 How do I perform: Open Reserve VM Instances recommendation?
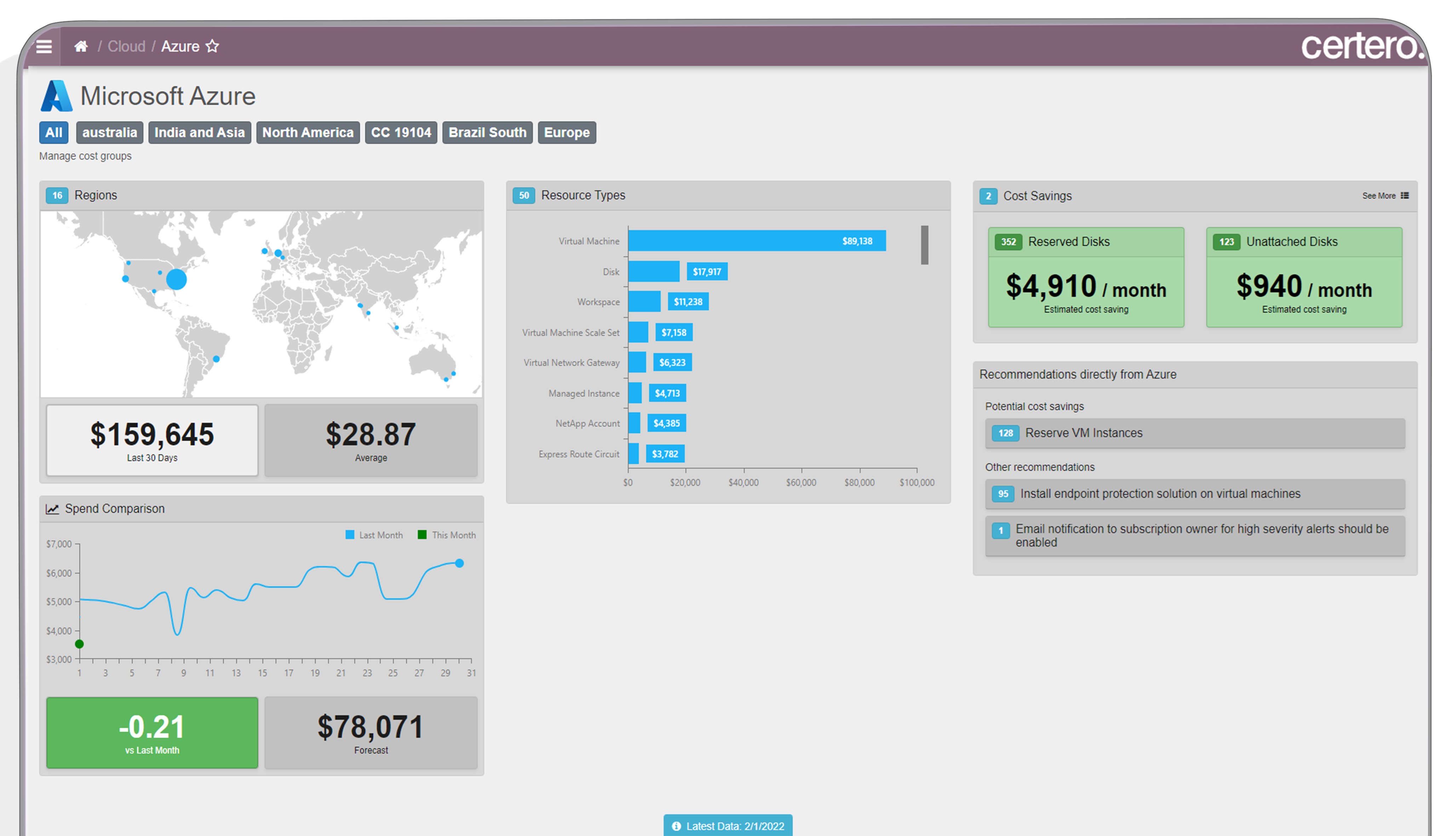point(1195,433)
